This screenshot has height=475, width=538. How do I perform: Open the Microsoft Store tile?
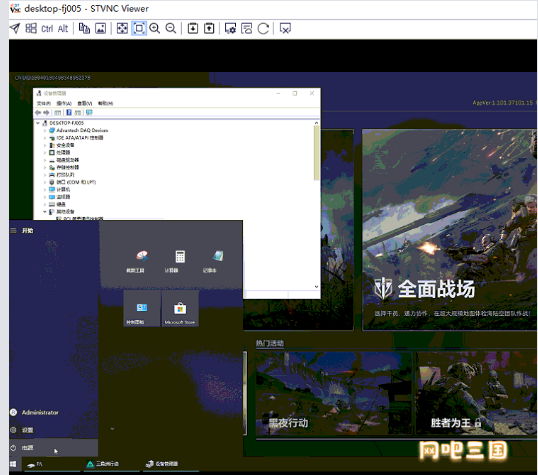[180, 308]
